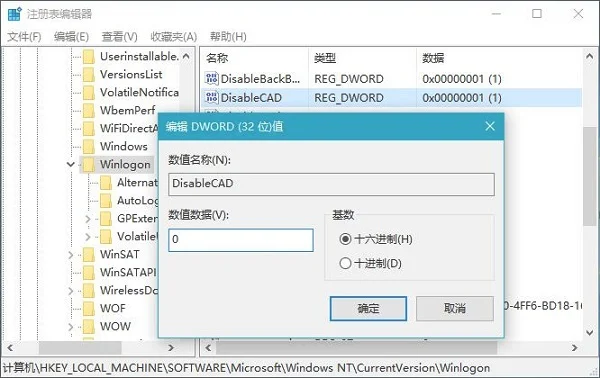The height and width of the screenshot is (378, 600).
Task: Select the 十进制(D) decimal radio button
Action: [x=345, y=263]
